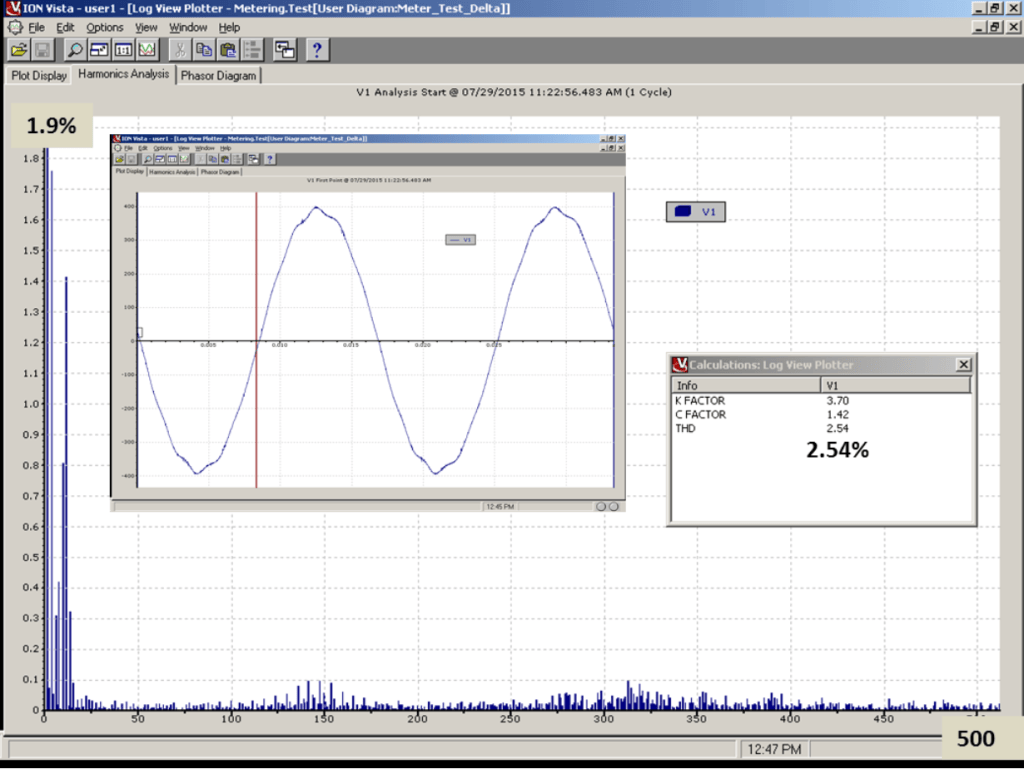The height and width of the screenshot is (769, 1024).
Task: Click the Open file toolbar icon
Action: (20, 50)
